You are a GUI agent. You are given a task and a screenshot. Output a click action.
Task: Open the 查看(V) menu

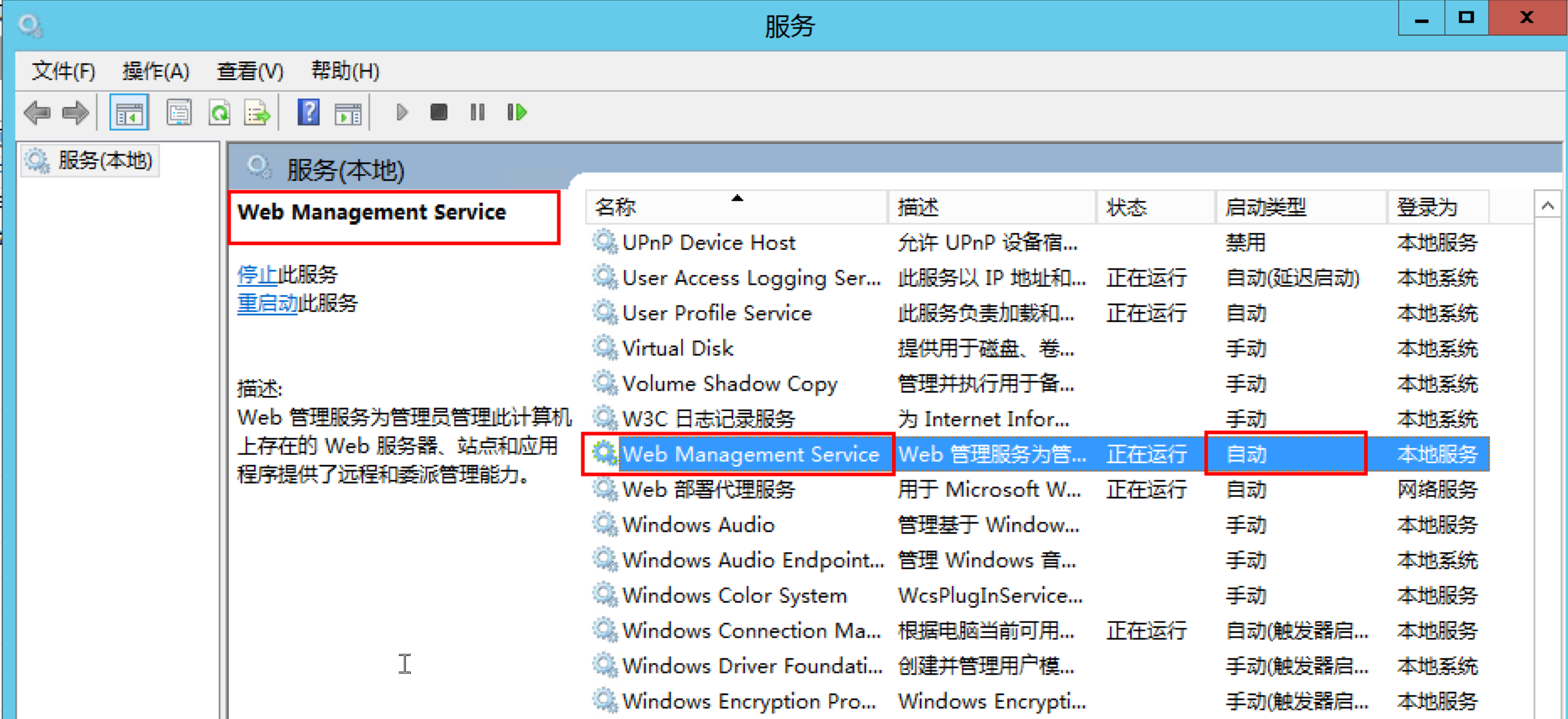point(250,71)
